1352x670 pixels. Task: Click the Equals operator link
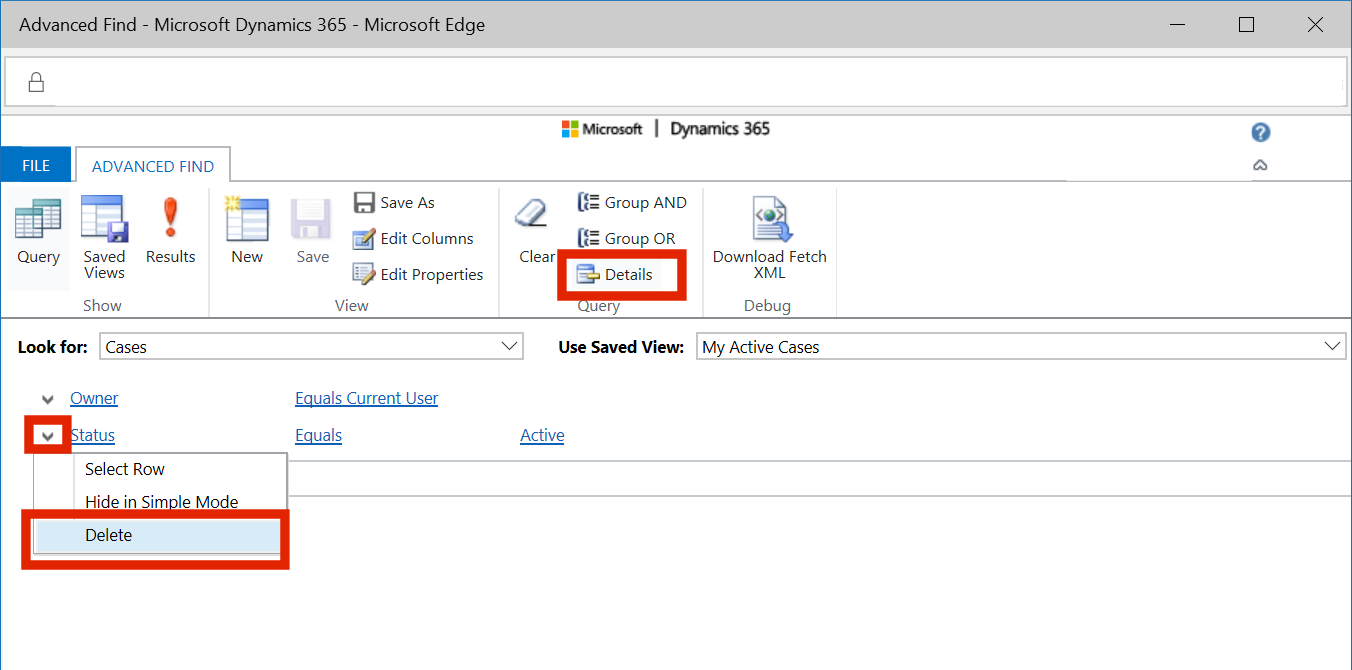(x=319, y=435)
